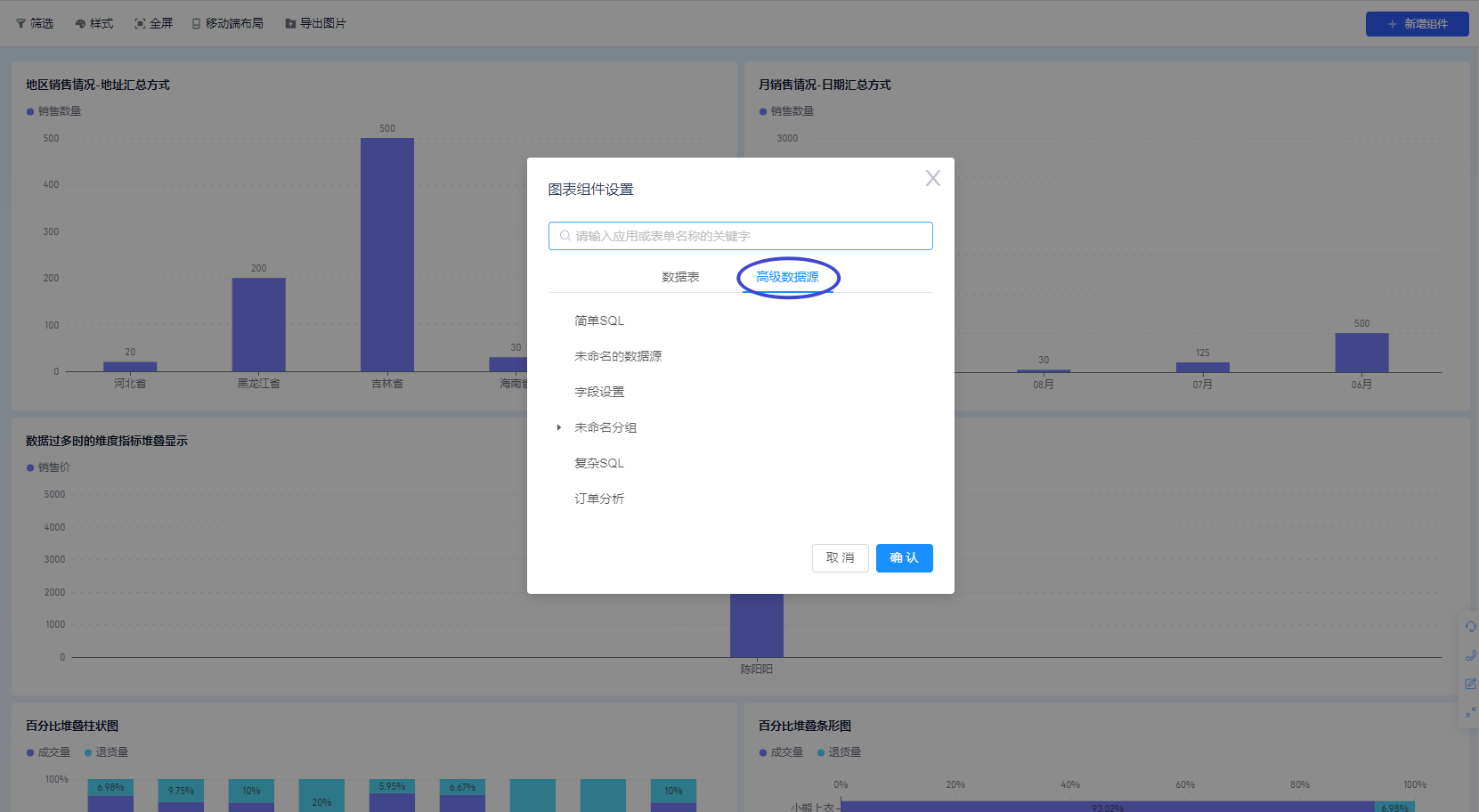
Task: Click the 数据过多时的维度指标堆叠显示 title
Action: (107, 441)
